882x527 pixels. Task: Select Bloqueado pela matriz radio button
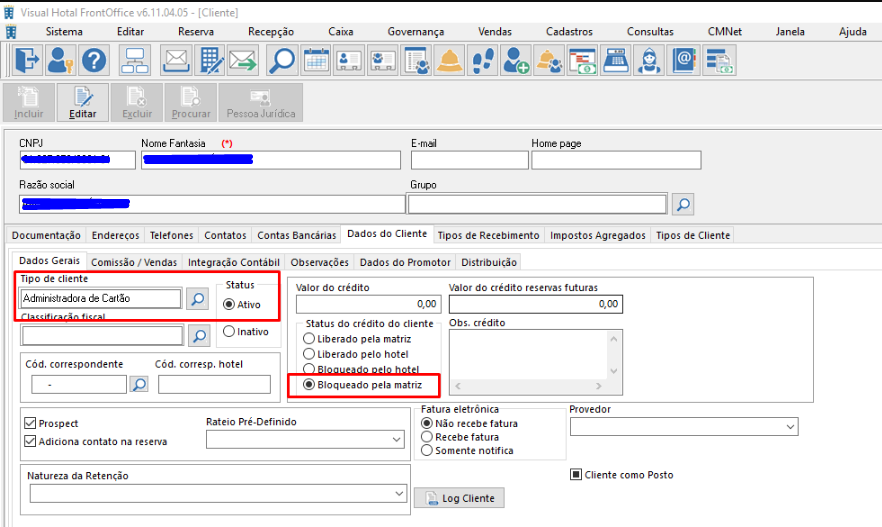tap(309, 384)
